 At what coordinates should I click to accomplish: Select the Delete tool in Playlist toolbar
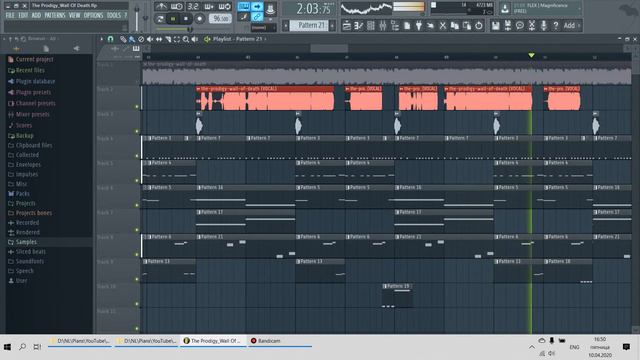pyautogui.click(x=141, y=39)
